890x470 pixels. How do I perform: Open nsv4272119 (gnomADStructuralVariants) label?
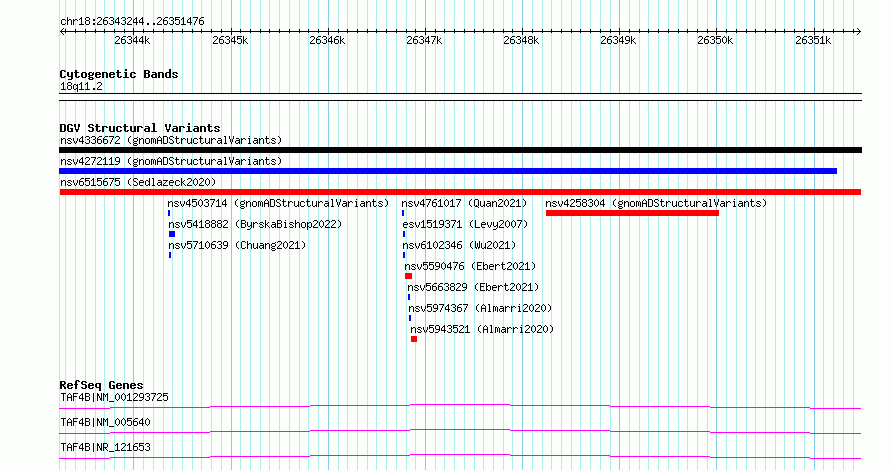click(x=171, y=161)
